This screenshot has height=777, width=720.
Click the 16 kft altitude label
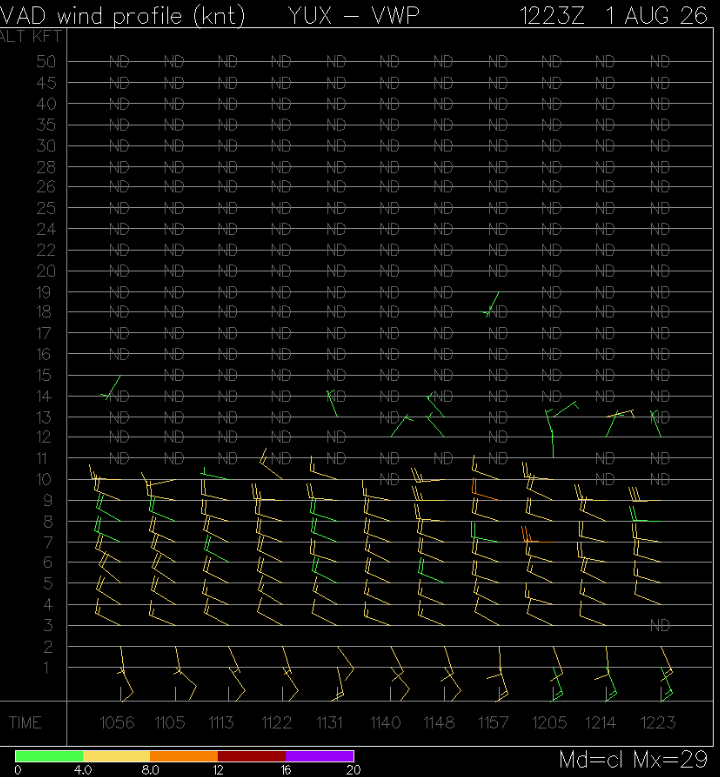click(x=44, y=354)
